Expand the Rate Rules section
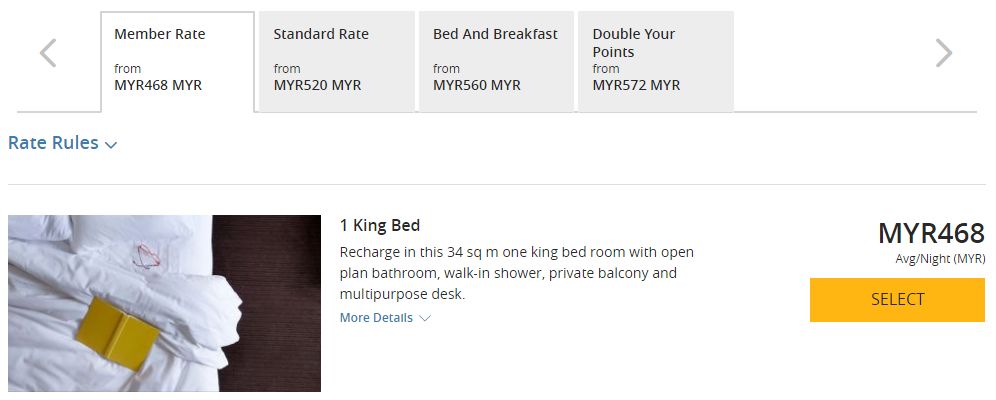Screen dimensions: 996x400 pos(53,143)
